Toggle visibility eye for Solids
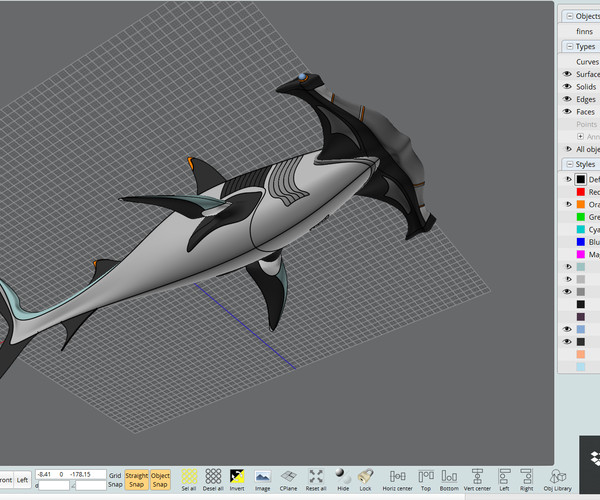Viewport: 600px width, 500px height. (567, 87)
